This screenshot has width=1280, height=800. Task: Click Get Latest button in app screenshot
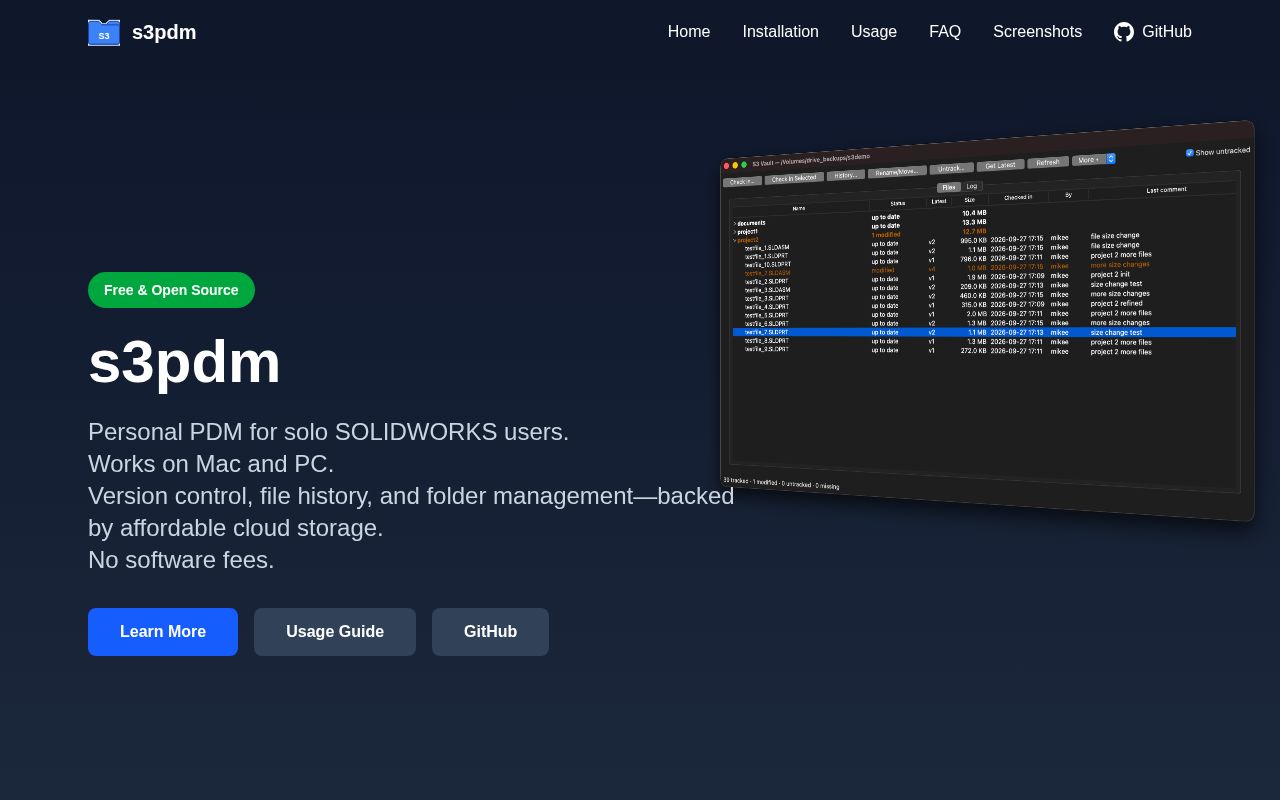coord(1000,165)
